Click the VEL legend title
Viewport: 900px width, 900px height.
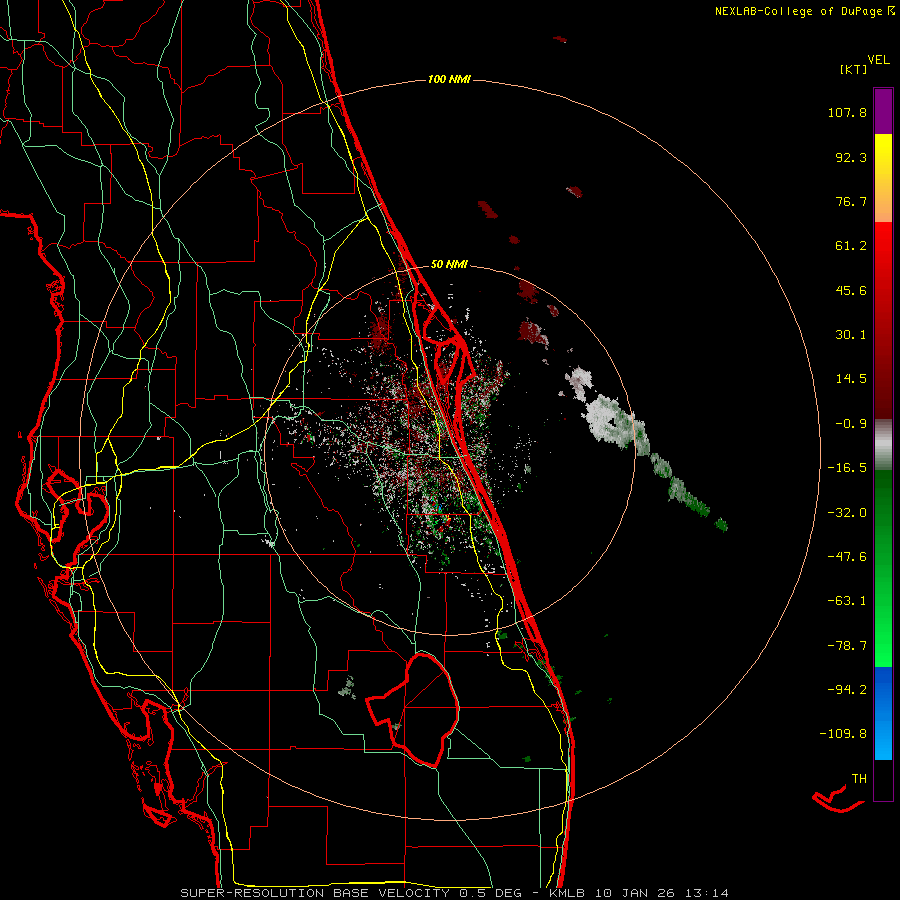pyautogui.click(x=878, y=60)
